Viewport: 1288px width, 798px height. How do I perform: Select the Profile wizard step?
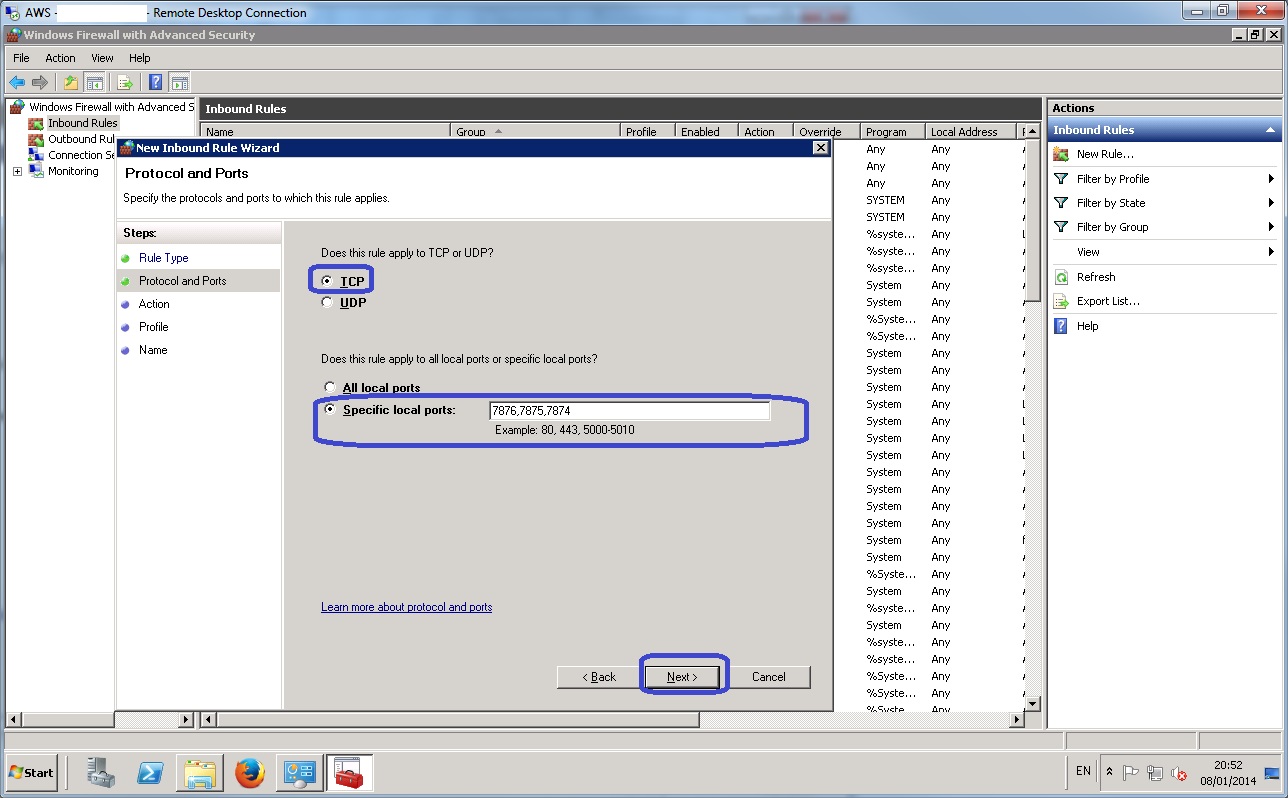tap(153, 327)
